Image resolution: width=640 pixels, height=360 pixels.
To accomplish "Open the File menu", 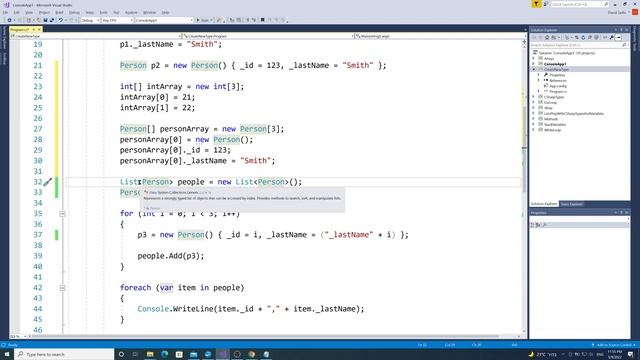I will (5, 13).
